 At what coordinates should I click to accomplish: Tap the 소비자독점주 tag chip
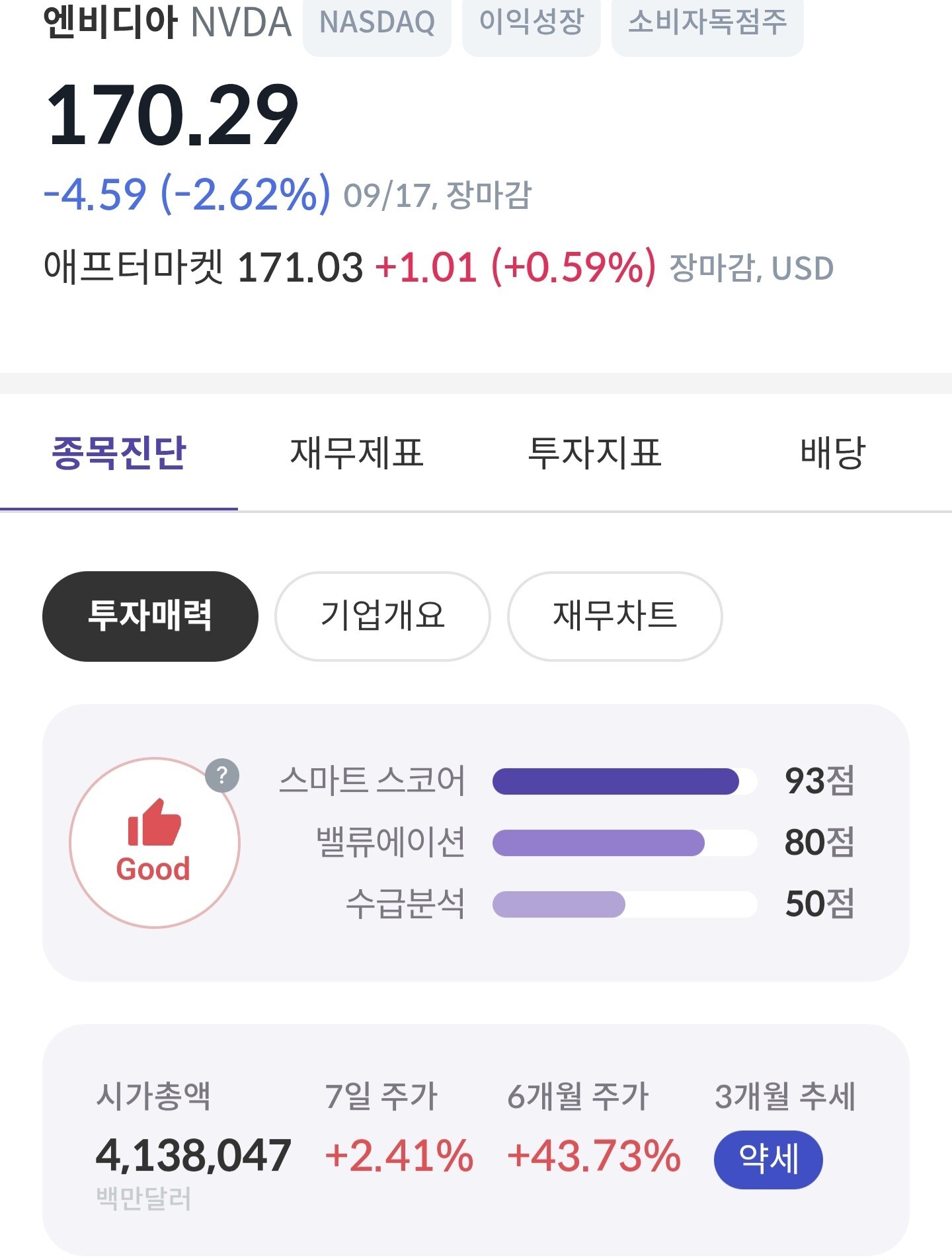point(707,23)
